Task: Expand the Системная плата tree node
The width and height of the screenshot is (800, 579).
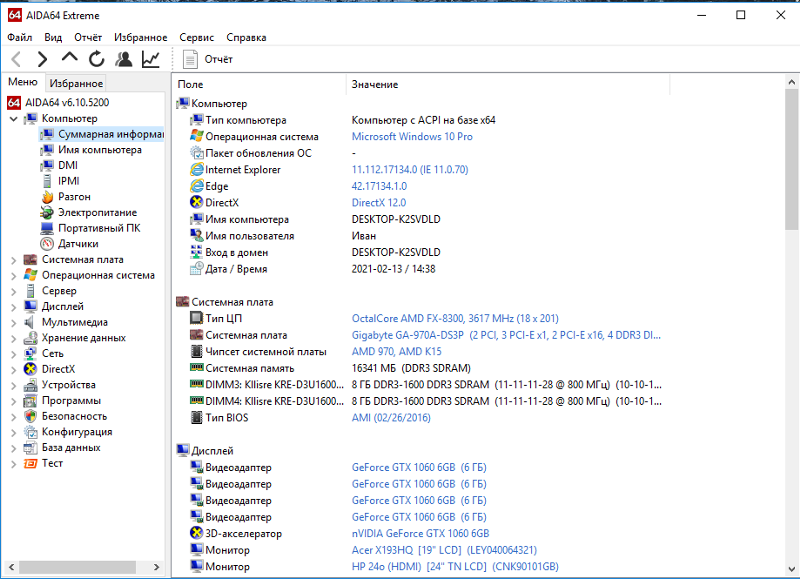Action: pos(14,260)
